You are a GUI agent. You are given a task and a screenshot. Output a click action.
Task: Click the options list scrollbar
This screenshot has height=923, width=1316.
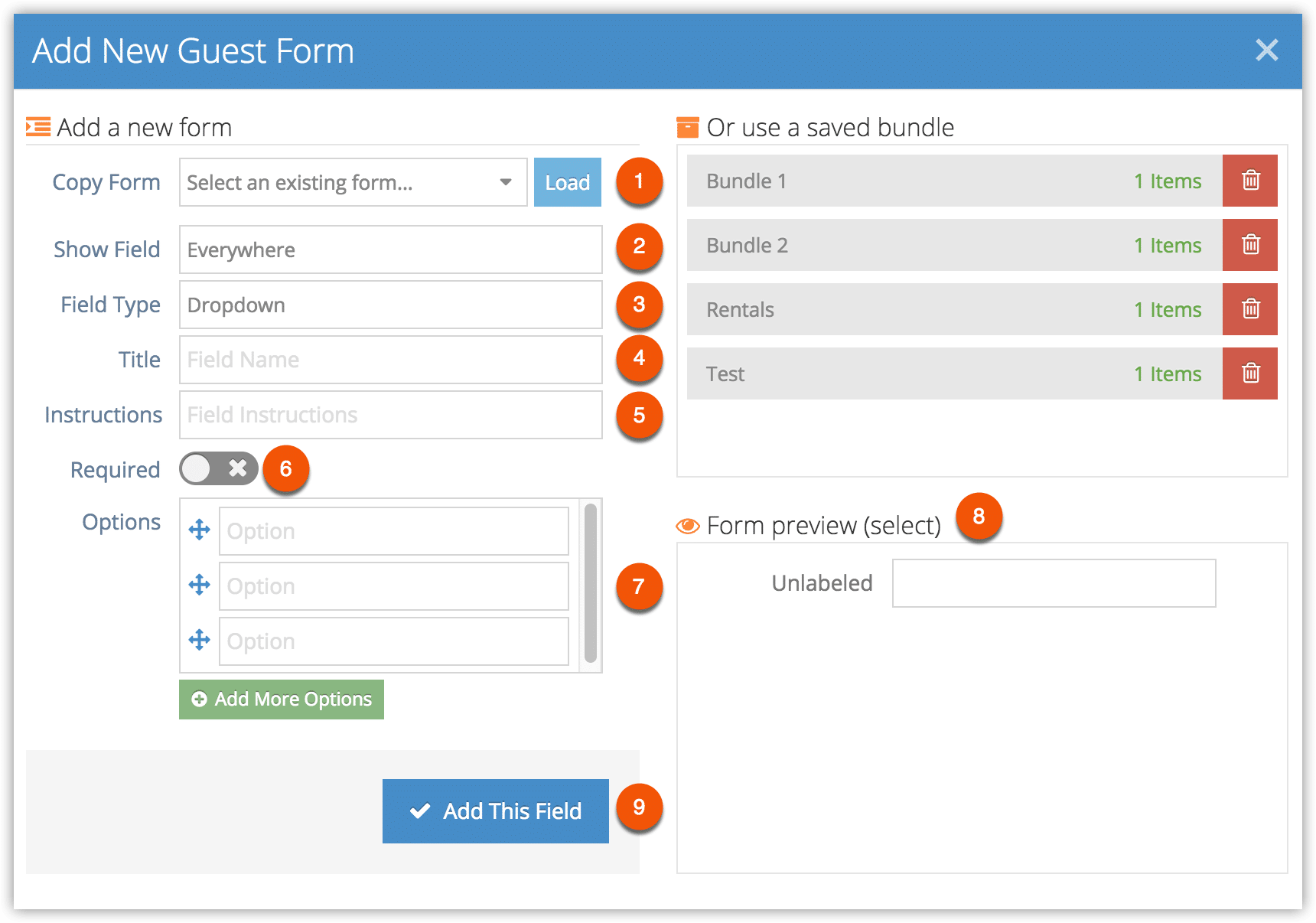(x=591, y=583)
